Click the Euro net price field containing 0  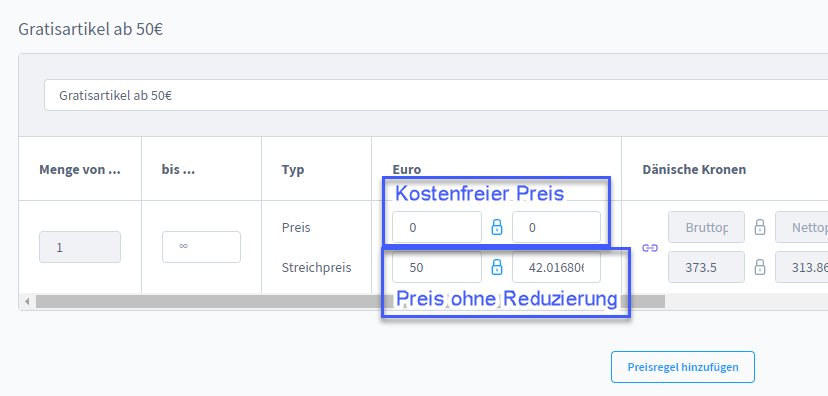556,228
